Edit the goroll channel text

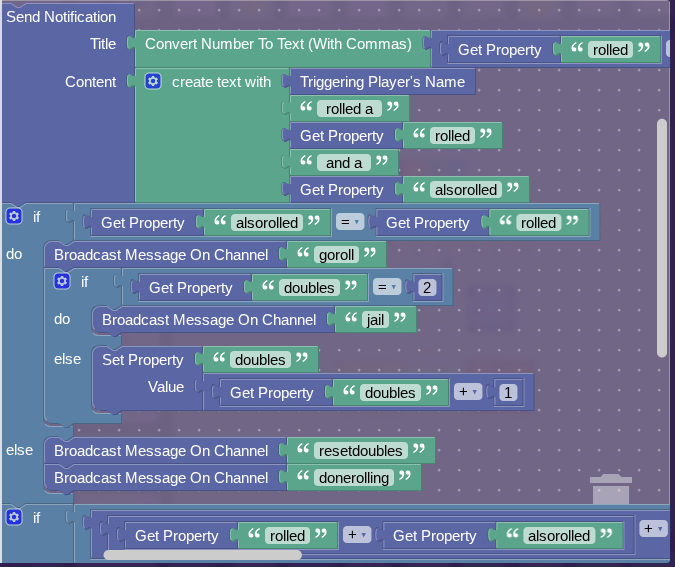tap(335, 255)
